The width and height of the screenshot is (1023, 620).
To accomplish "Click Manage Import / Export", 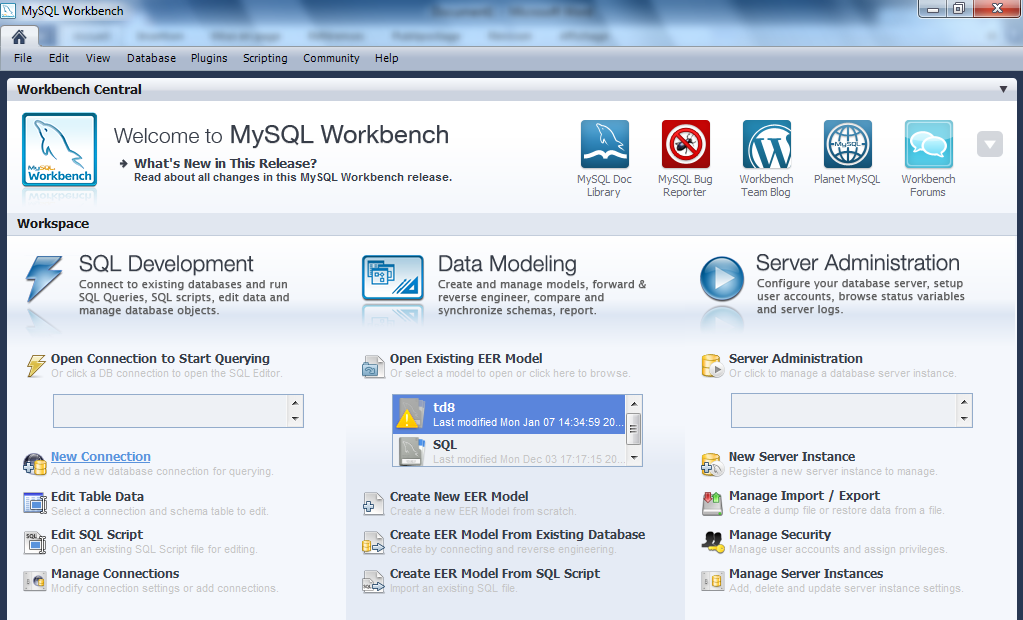I will [x=804, y=496].
